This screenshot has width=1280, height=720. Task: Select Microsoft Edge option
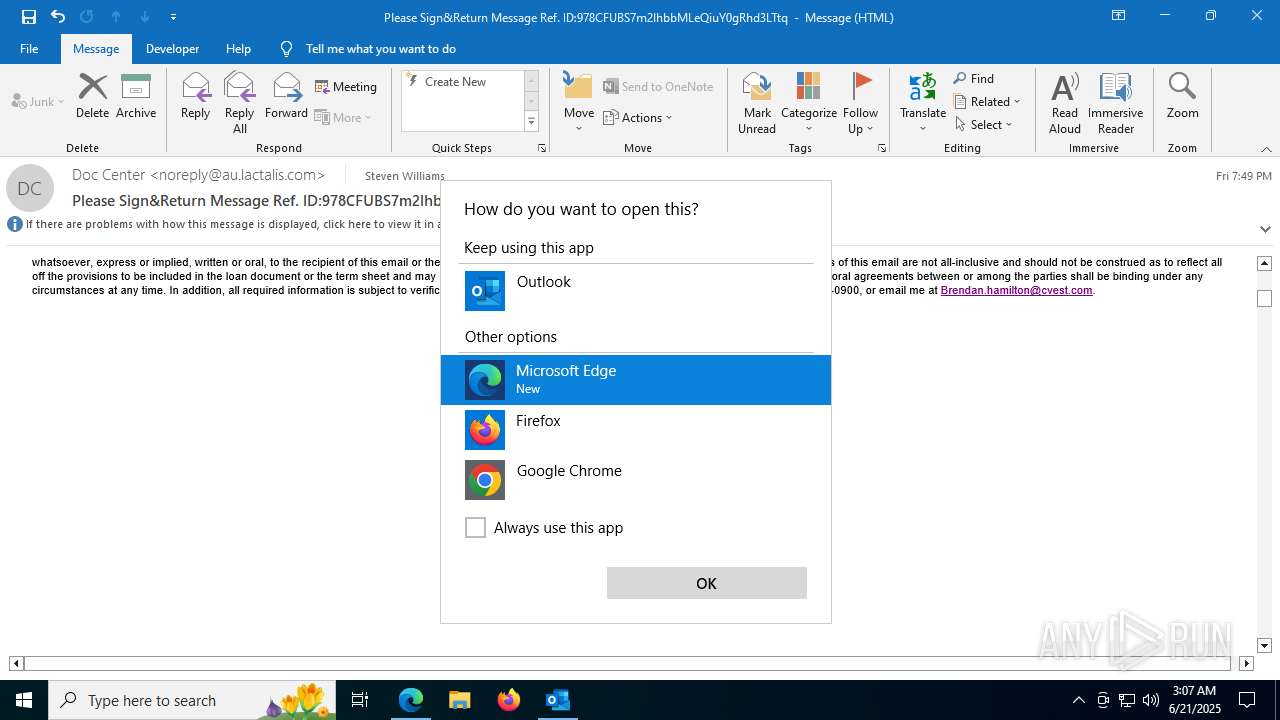636,380
